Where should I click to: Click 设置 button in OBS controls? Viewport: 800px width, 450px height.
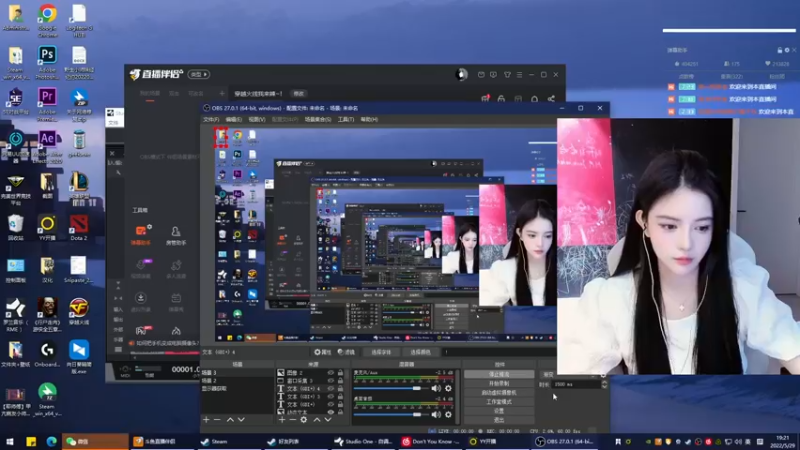499,411
